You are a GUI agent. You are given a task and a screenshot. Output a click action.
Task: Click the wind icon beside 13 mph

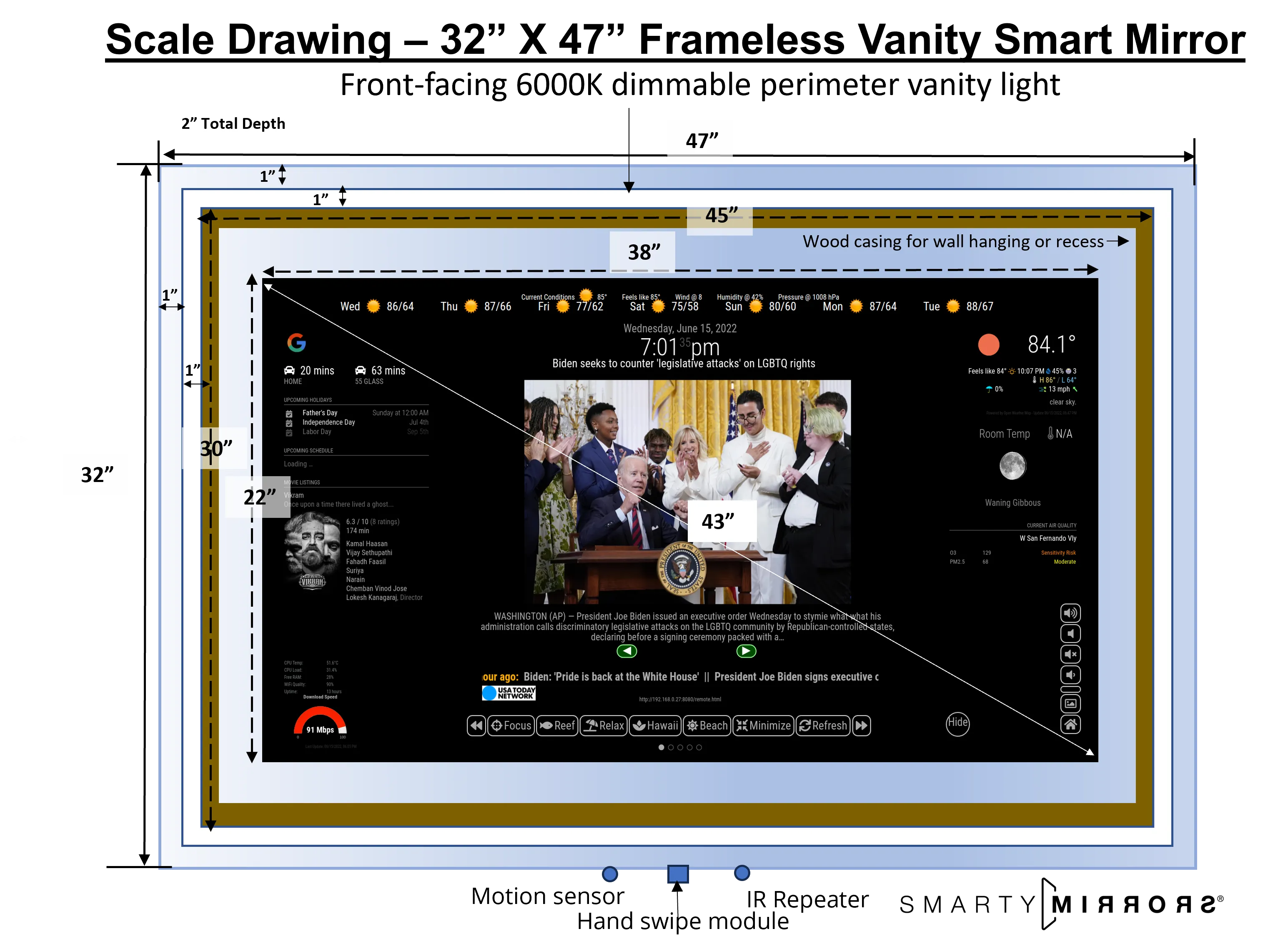1042,389
